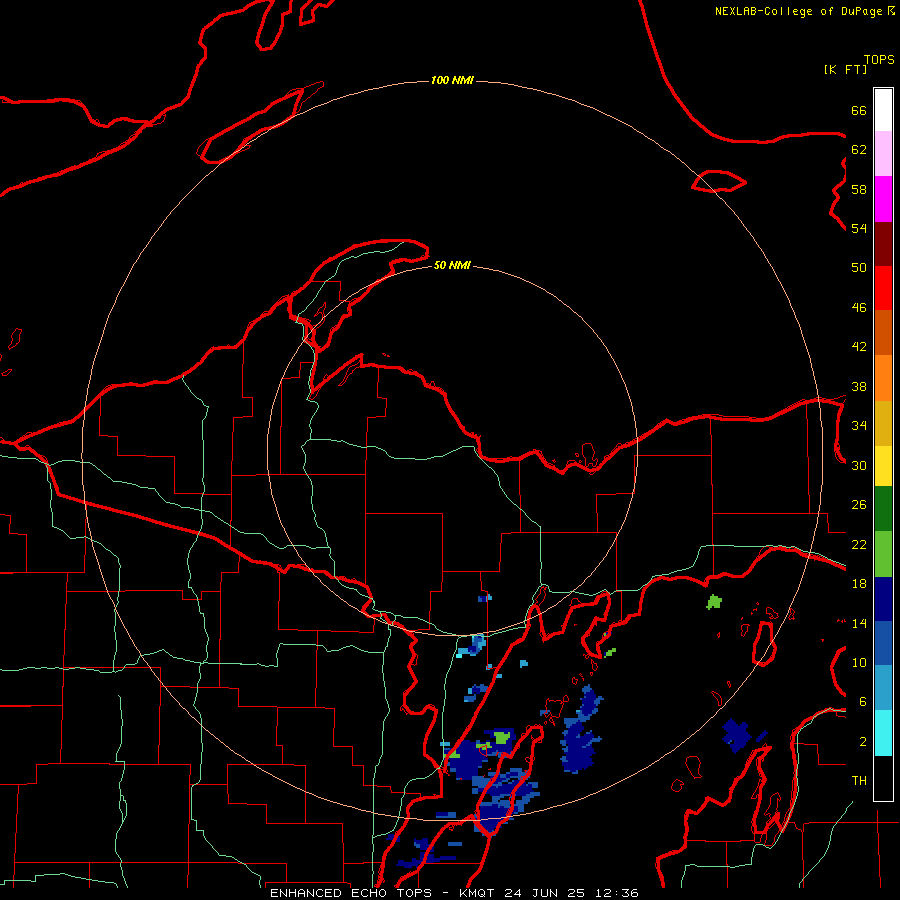Viewport: 900px width, 900px height.
Task: Click the ENHANCED ECHO TOPS caption
Action: pyautogui.click(x=454, y=893)
